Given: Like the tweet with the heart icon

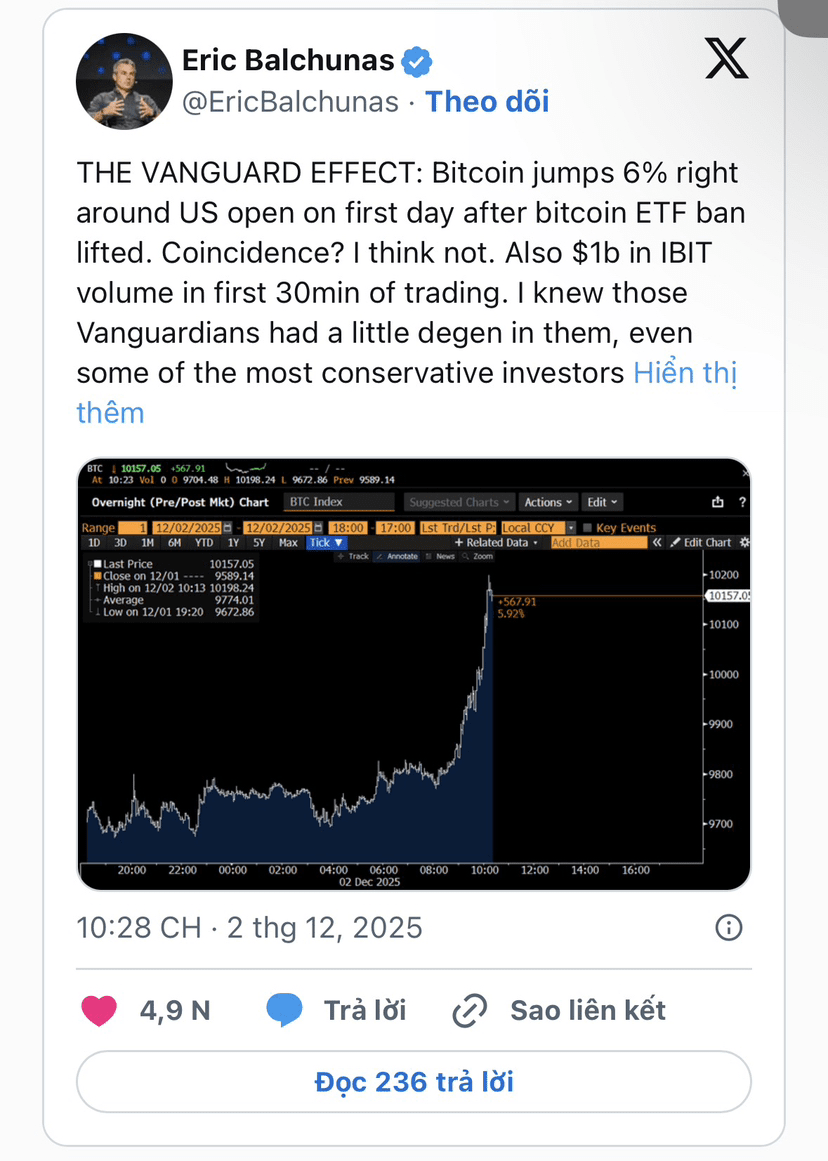Looking at the screenshot, I should 99,1010.
